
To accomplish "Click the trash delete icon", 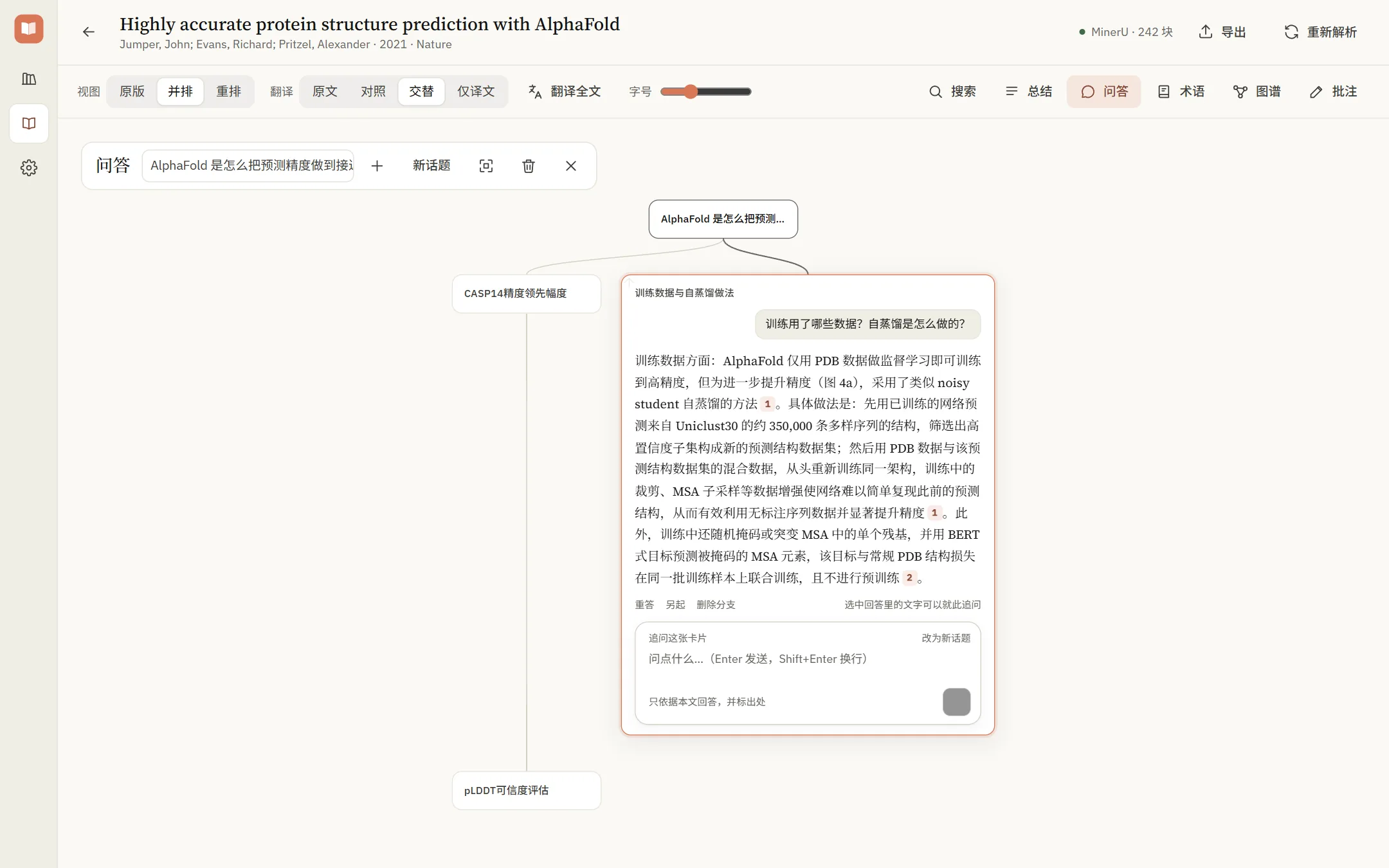I will [529, 166].
